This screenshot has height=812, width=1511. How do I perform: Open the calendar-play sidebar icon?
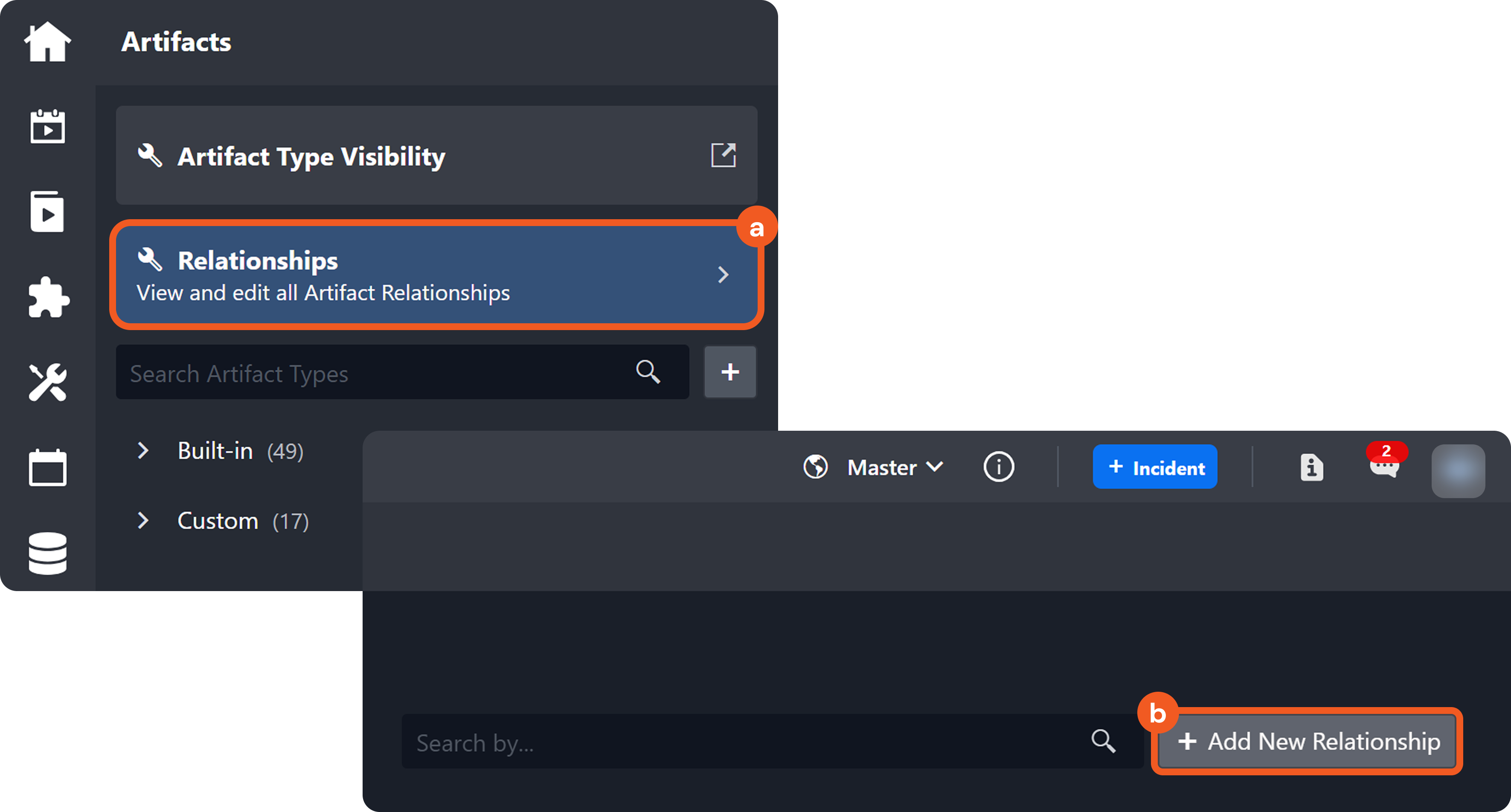tap(47, 126)
